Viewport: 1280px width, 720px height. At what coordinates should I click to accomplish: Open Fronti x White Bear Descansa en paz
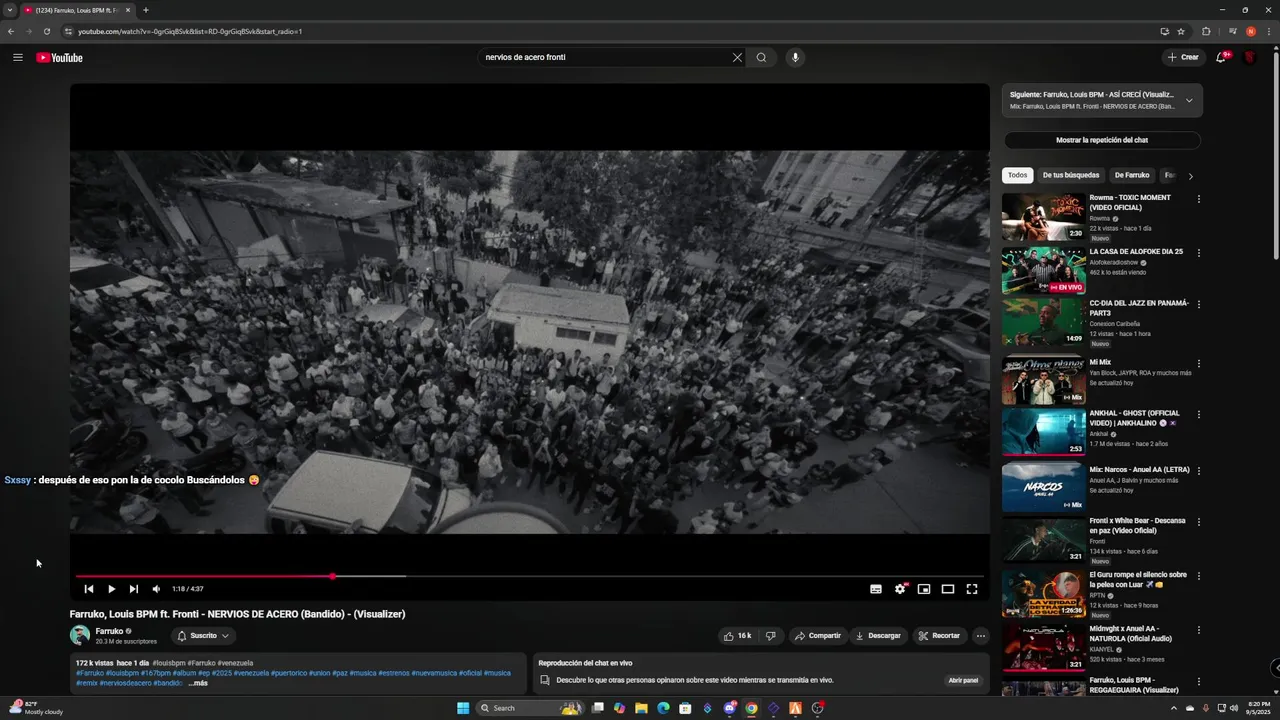[1044, 540]
